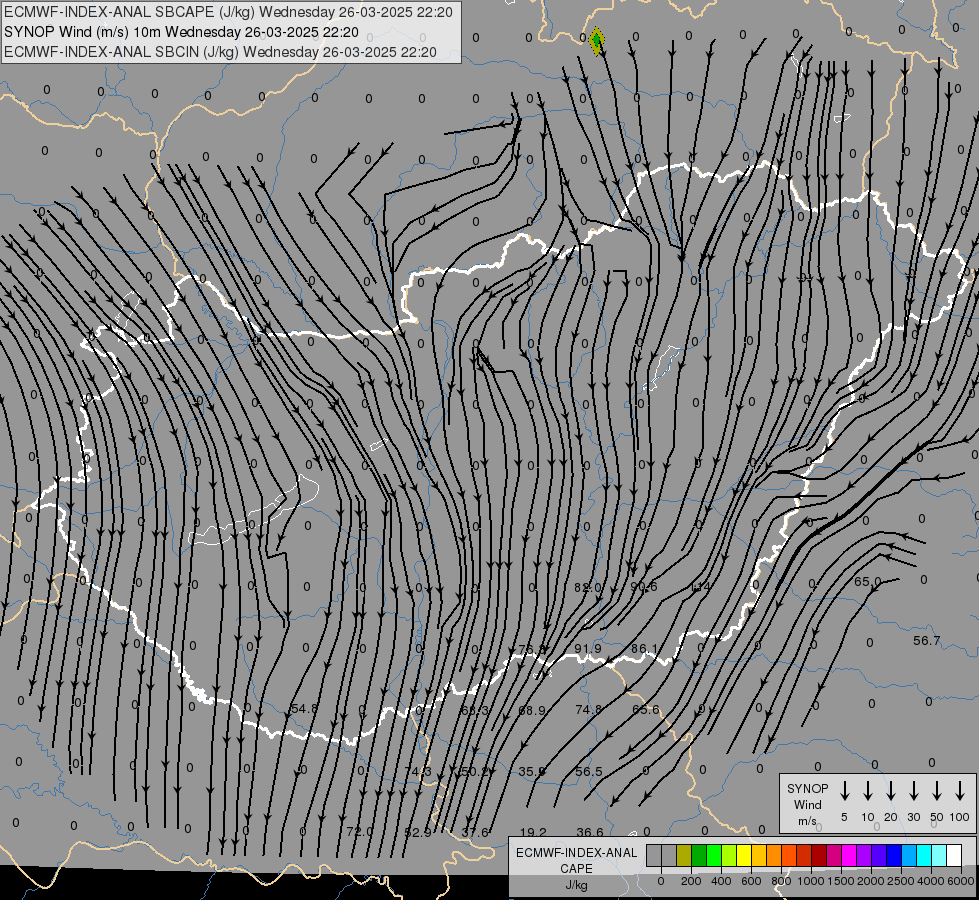Click the 91.9 value on the map
Viewport: 979px width, 900px height.
tap(588, 648)
